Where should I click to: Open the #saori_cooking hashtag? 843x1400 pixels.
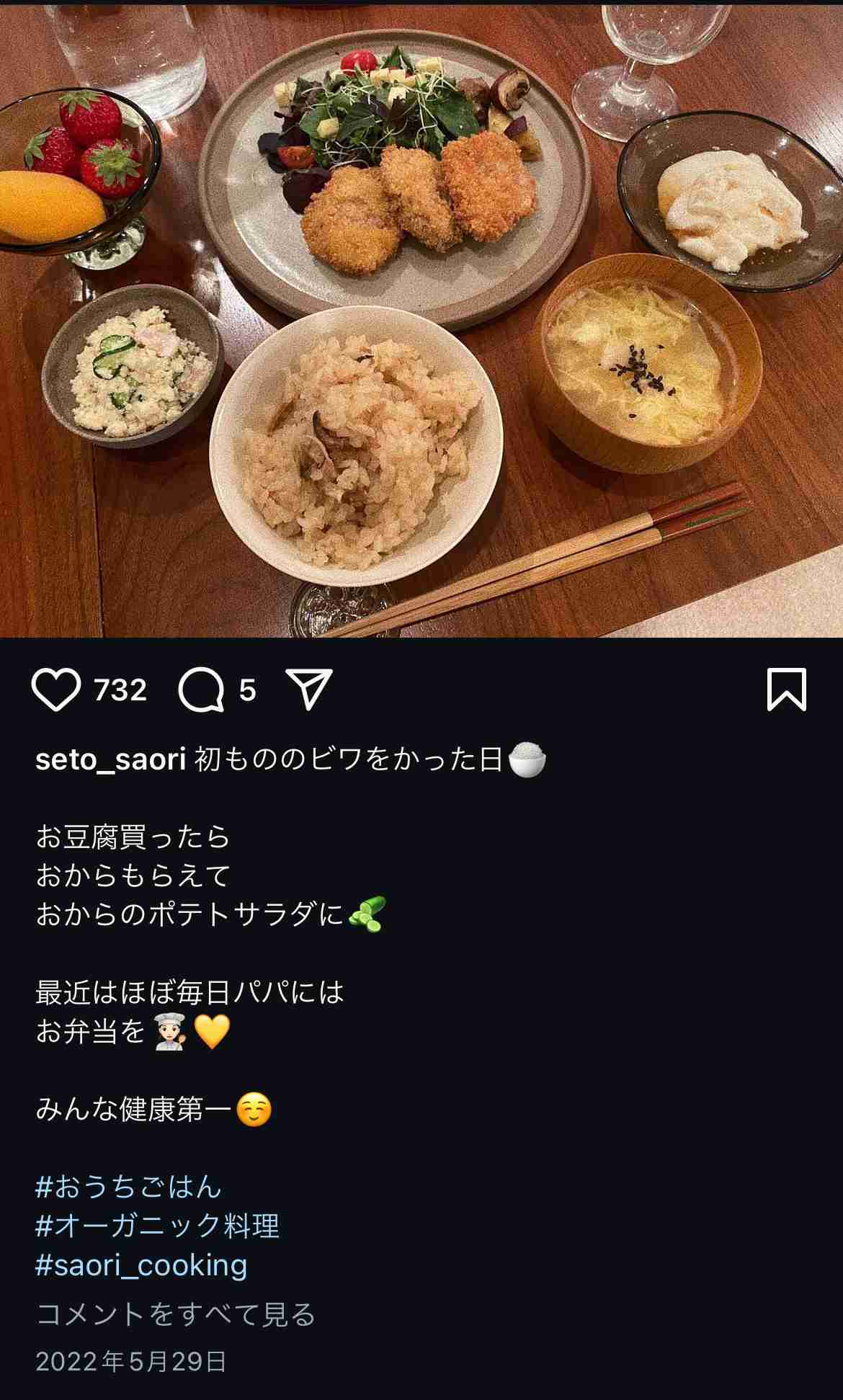point(141,1265)
